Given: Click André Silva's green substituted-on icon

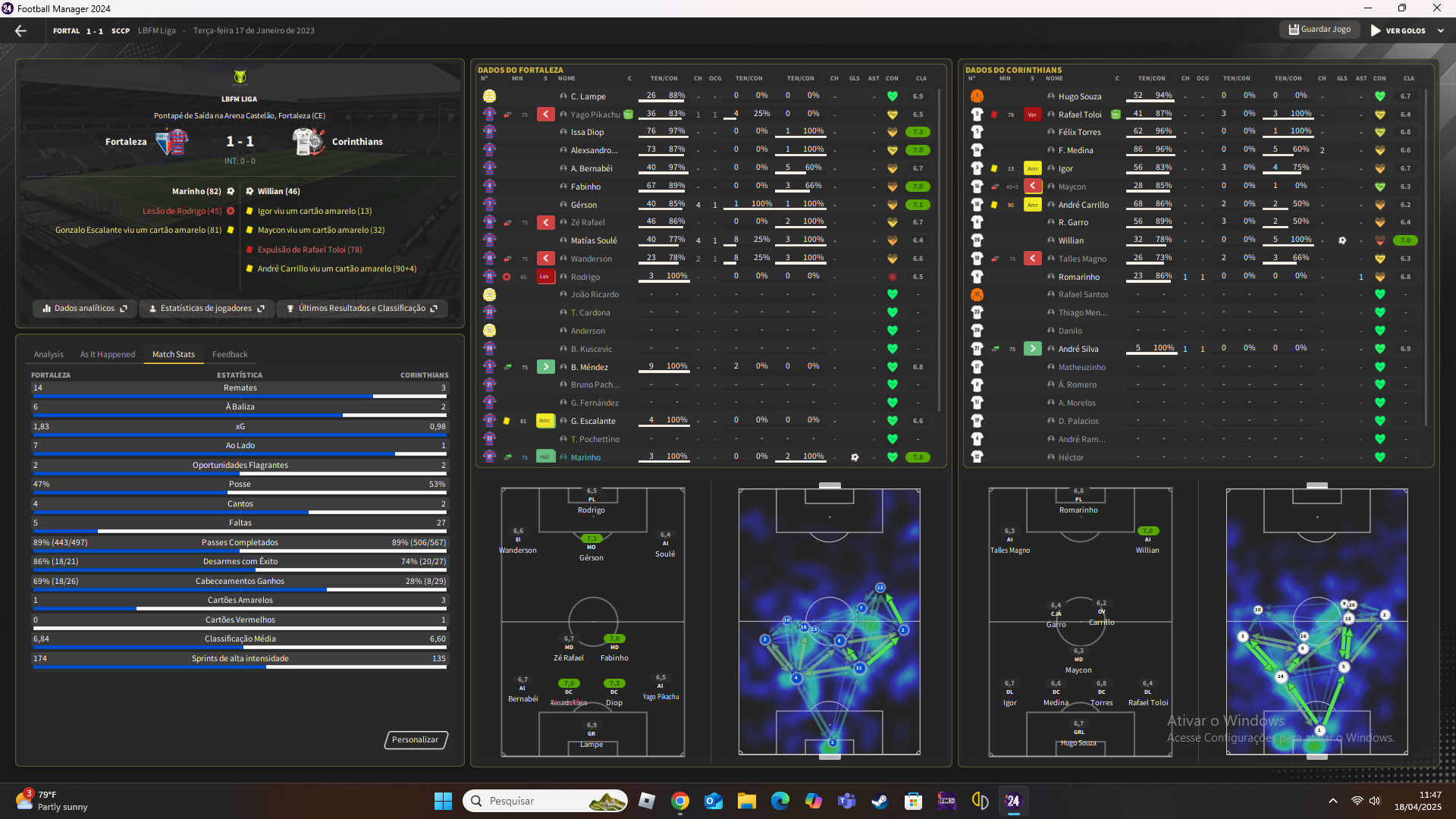Looking at the screenshot, I should pyautogui.click(x=1033, y=349).
